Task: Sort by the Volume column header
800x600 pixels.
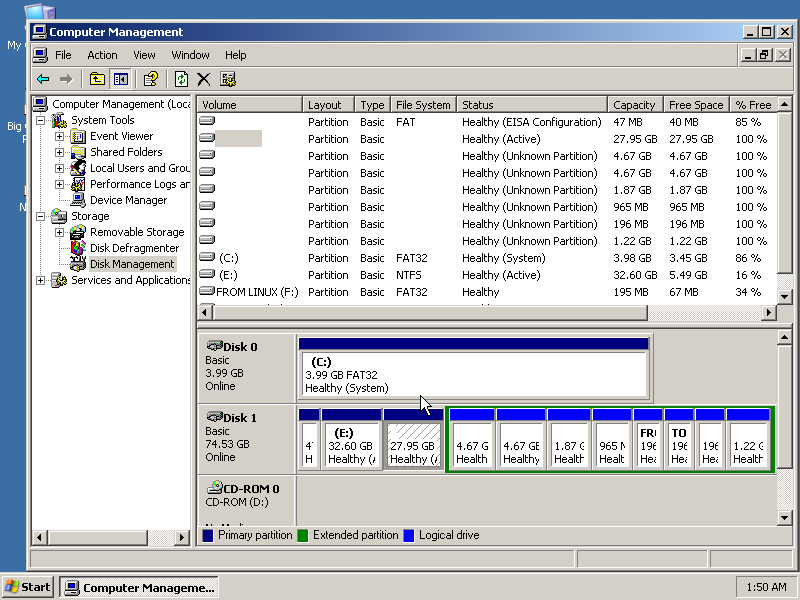Action: pyautogui.click(x=250, y=105)
